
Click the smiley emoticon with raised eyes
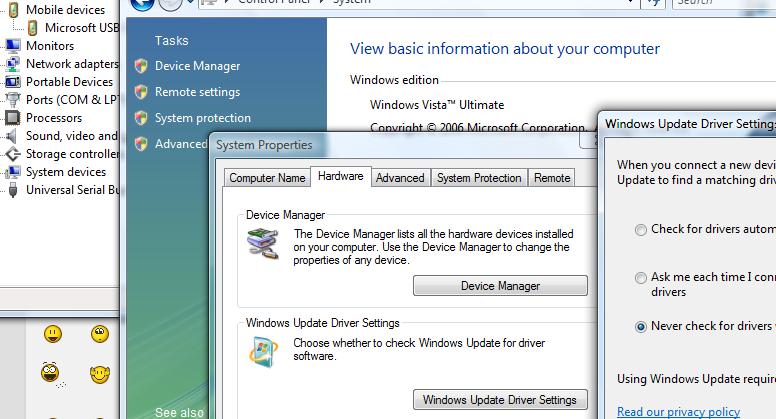[100, 334]
